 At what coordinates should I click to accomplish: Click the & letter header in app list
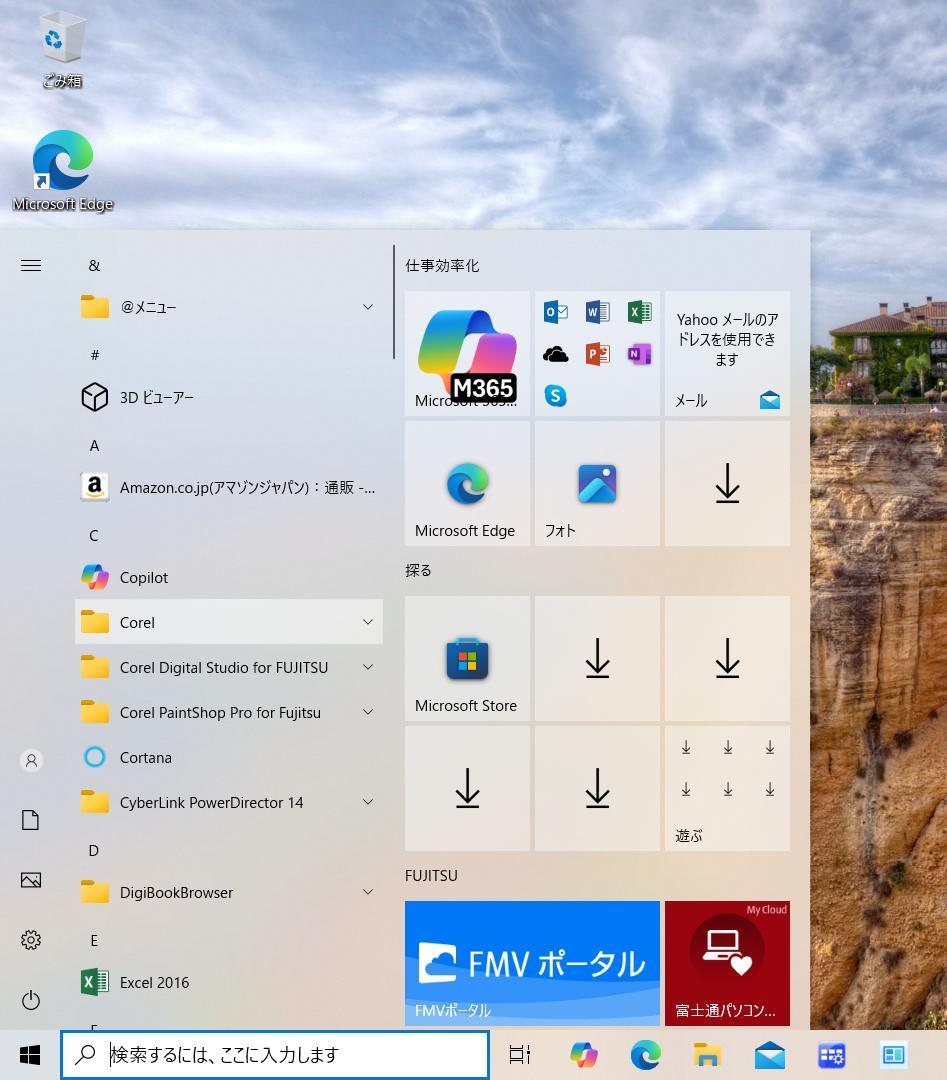click(x=94, y=266)
